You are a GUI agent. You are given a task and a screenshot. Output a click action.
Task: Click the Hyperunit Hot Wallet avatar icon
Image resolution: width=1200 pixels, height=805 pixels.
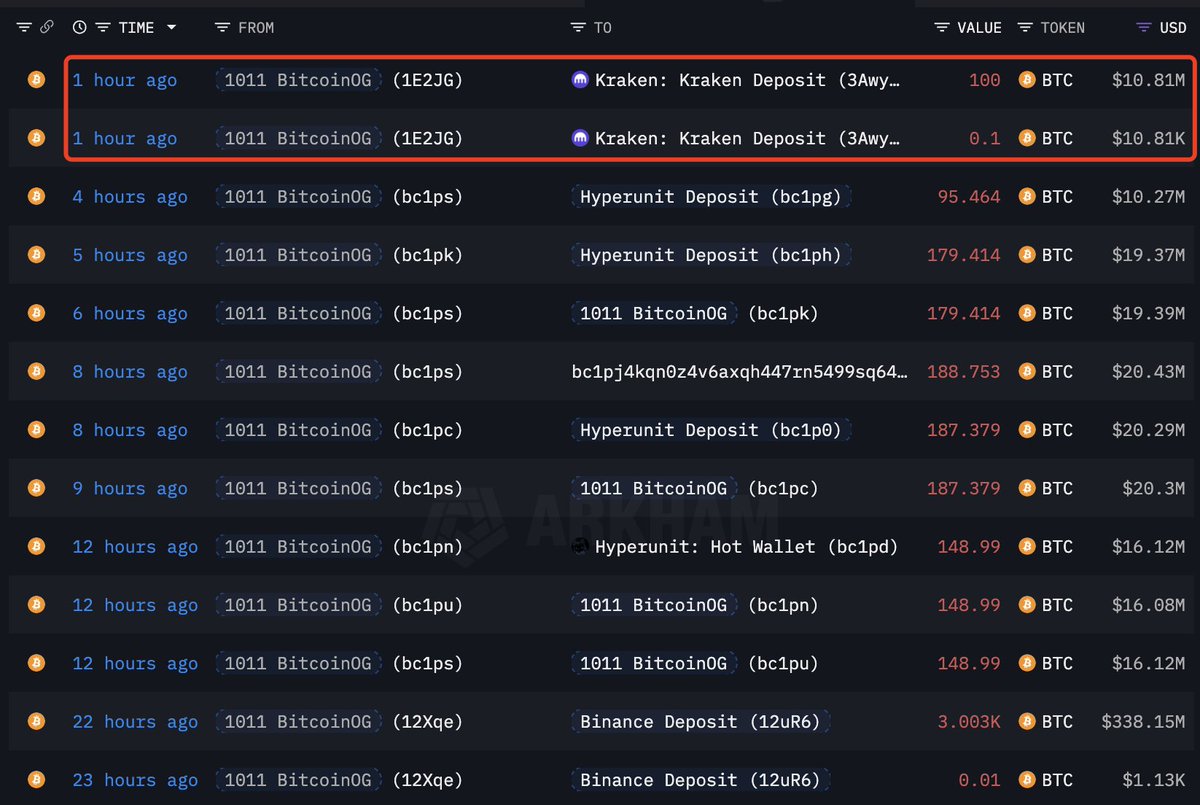(x=579, y=547)
